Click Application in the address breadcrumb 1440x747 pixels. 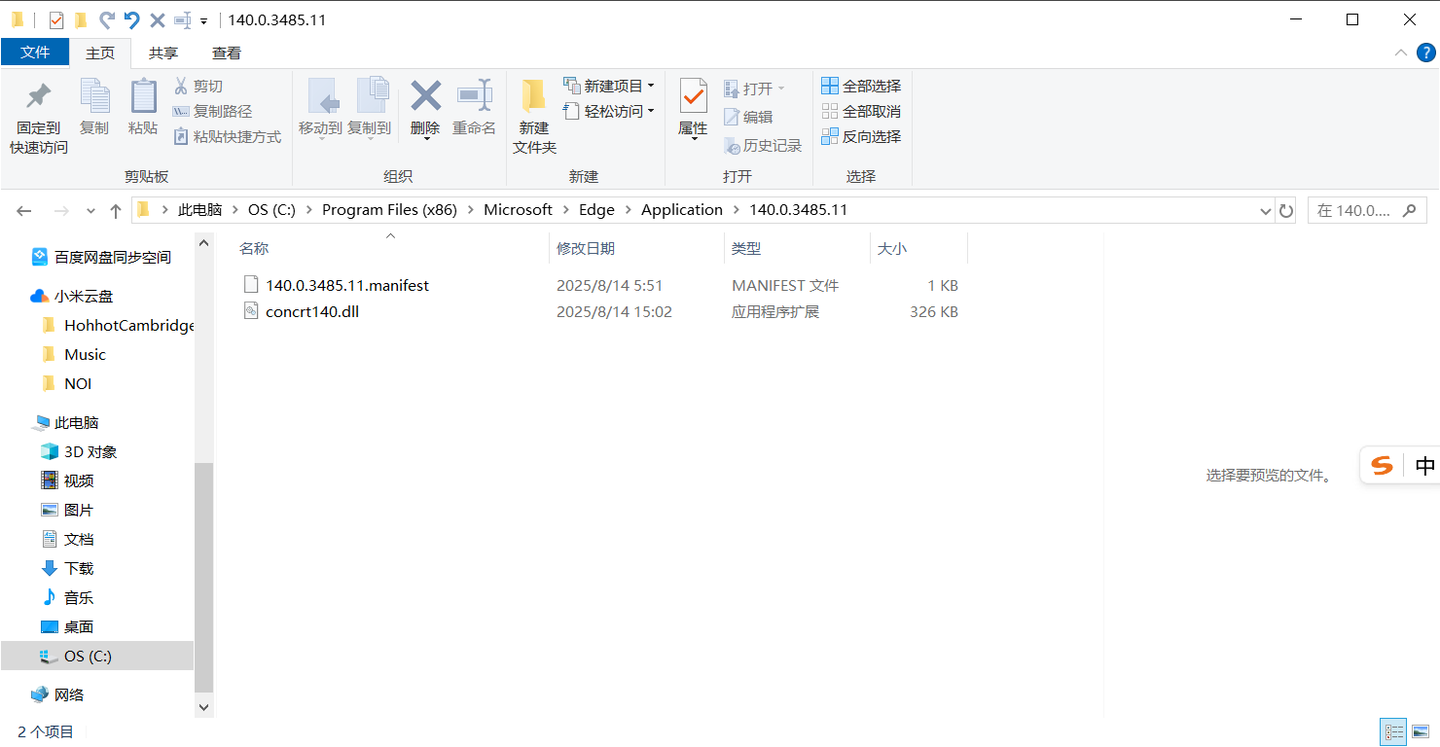pos(682,209)
